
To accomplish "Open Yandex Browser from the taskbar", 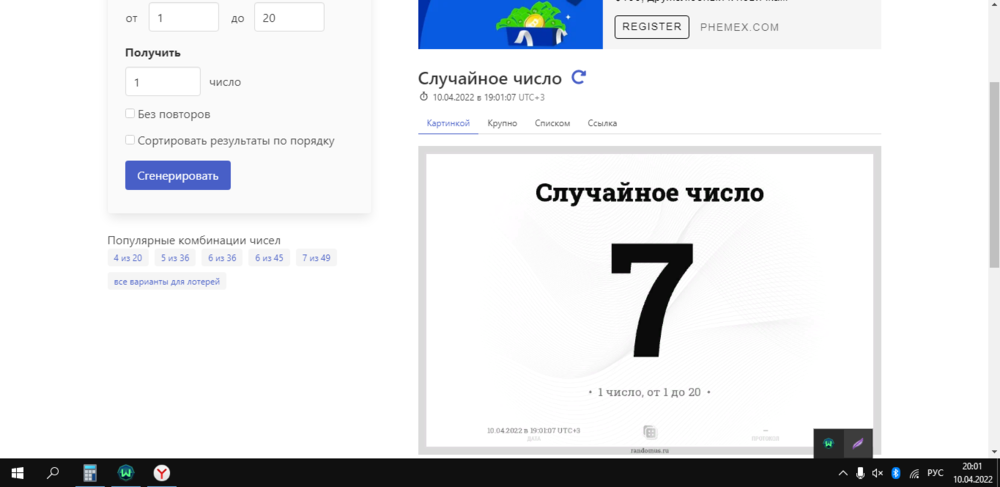I will 162,473.
